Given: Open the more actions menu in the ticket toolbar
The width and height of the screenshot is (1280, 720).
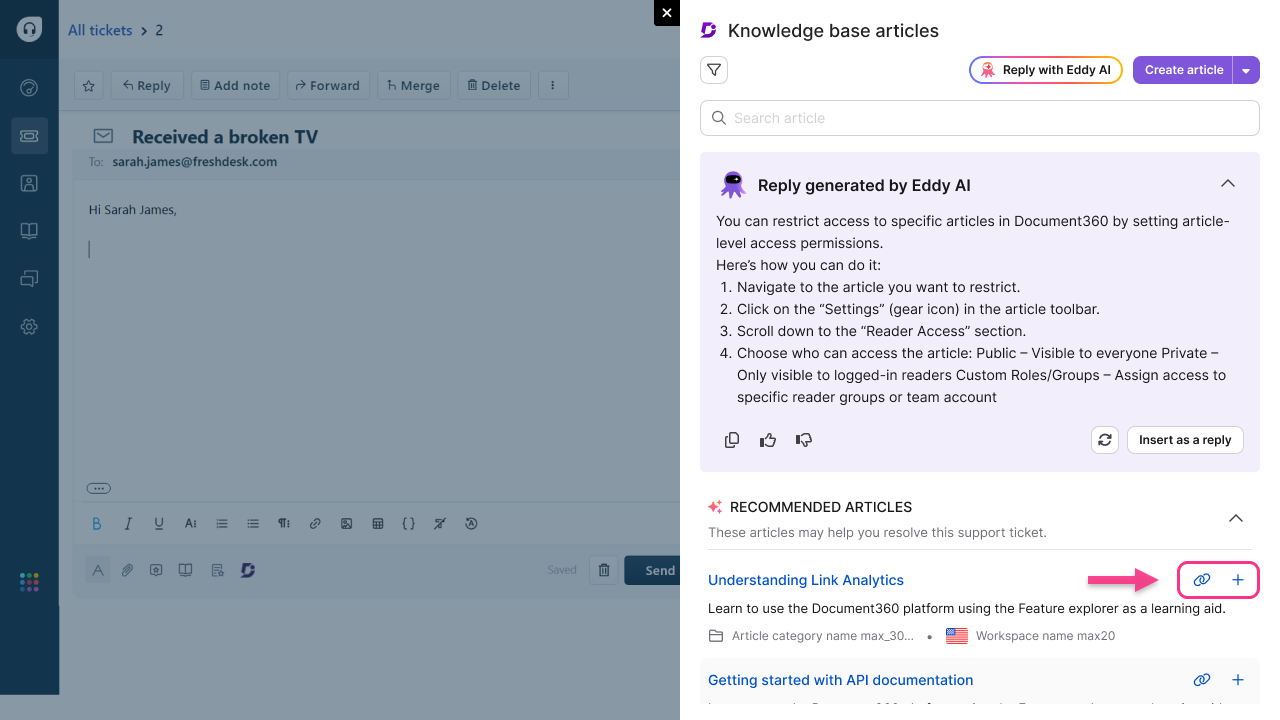Looking at the screenshot, I should [x=553, y=85].
